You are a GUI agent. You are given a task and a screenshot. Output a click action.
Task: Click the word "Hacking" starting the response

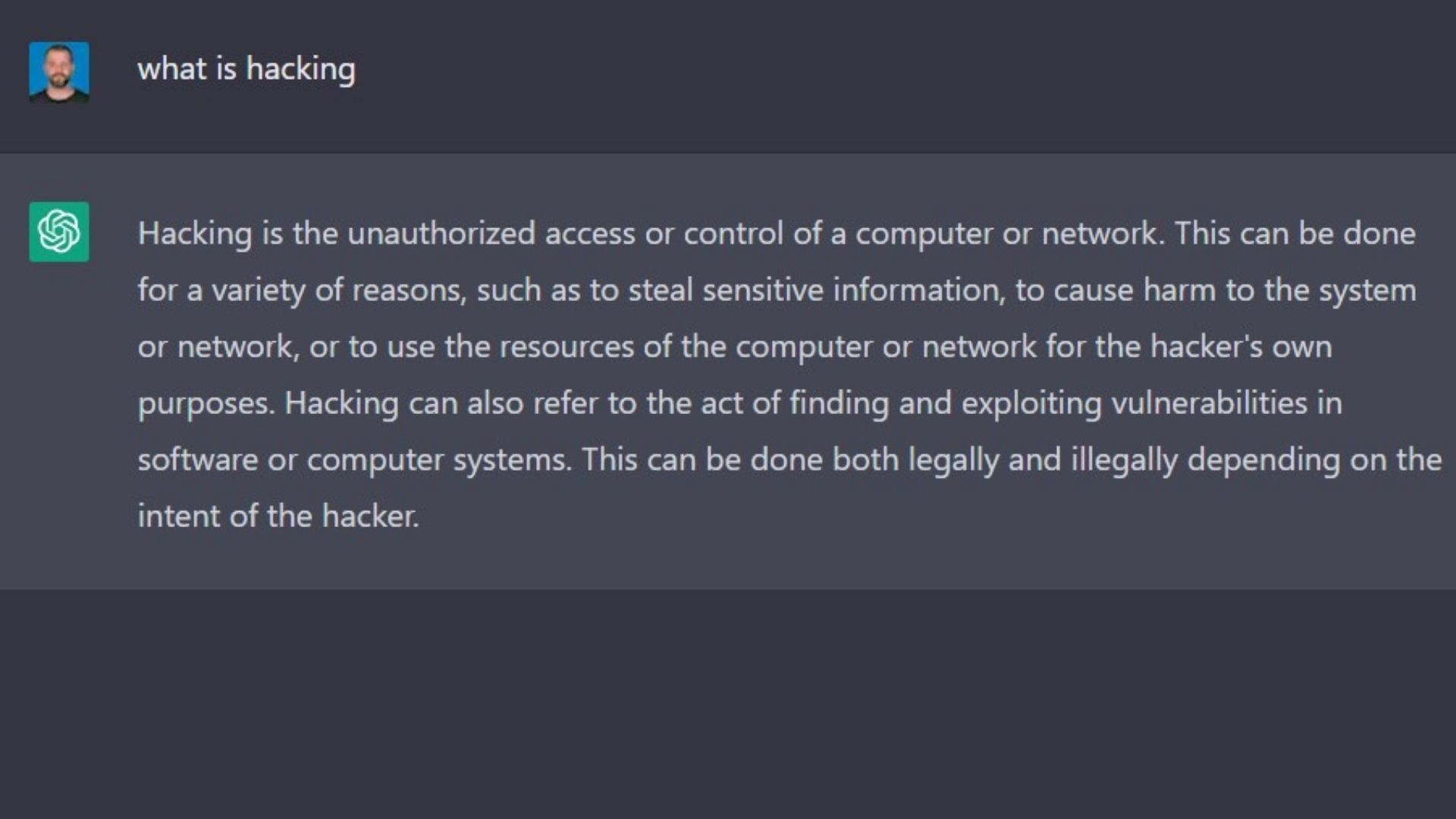195,234
